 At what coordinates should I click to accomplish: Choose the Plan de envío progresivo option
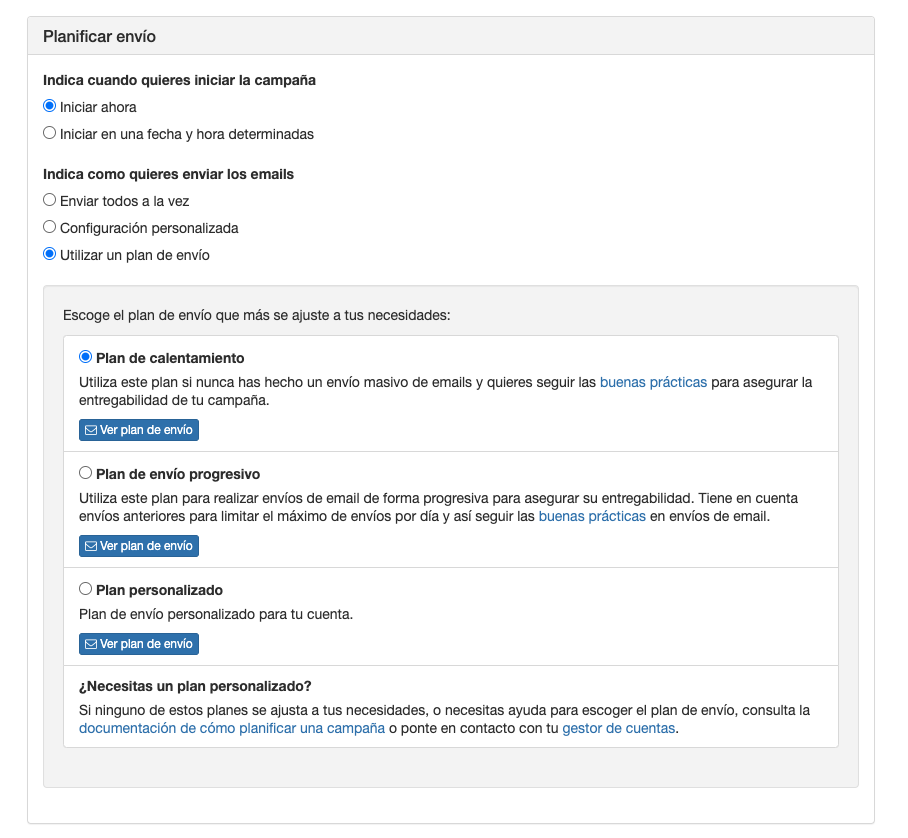tap(85, 471)
